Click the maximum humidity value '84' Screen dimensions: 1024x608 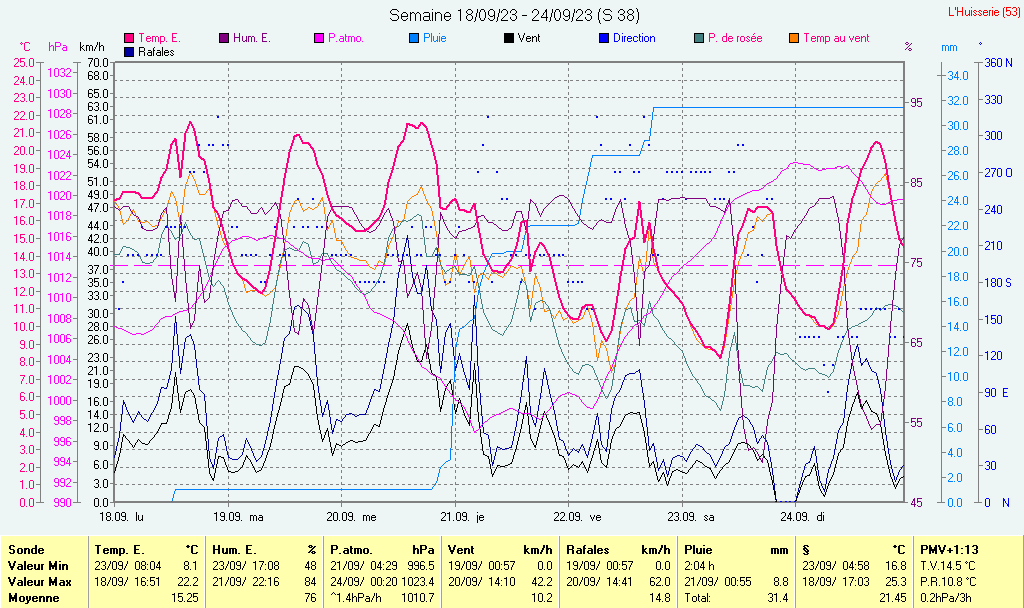(310, 582)
